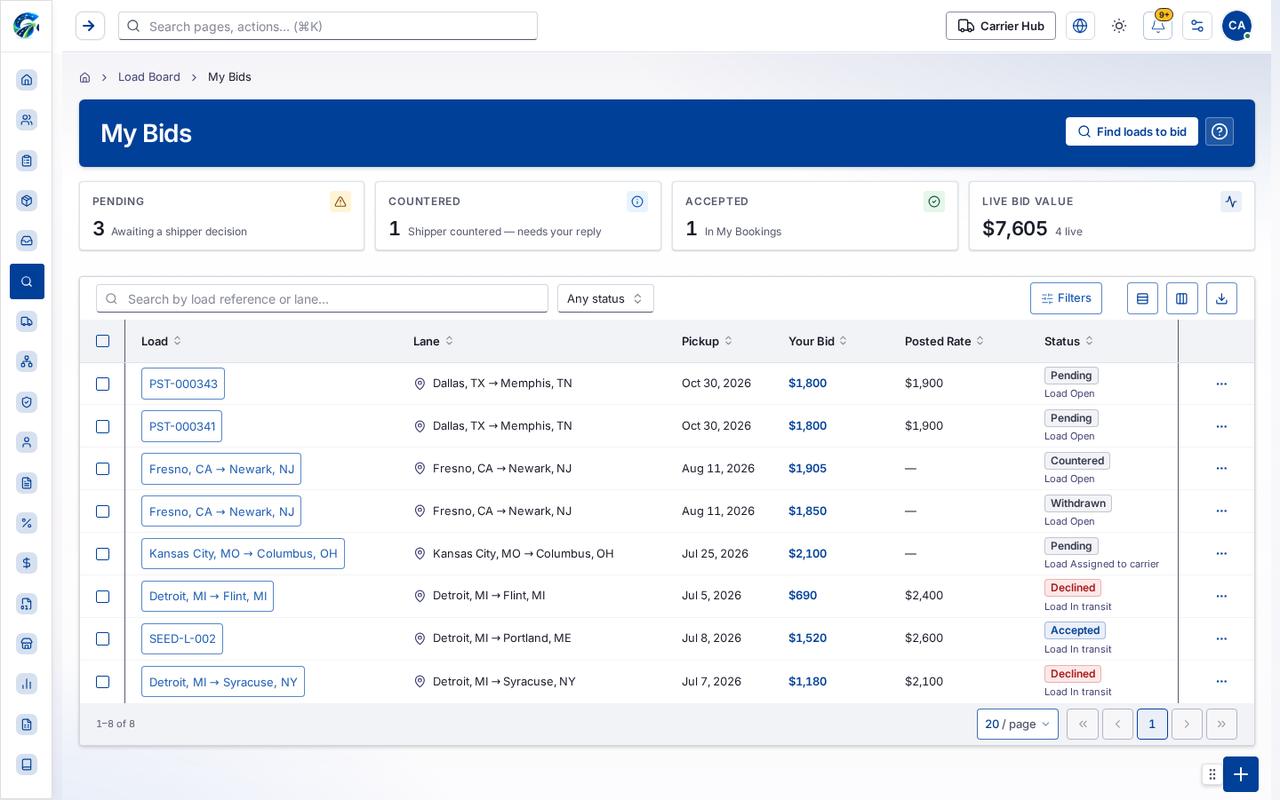Open the CA user avatar menu

(1236, 26)
